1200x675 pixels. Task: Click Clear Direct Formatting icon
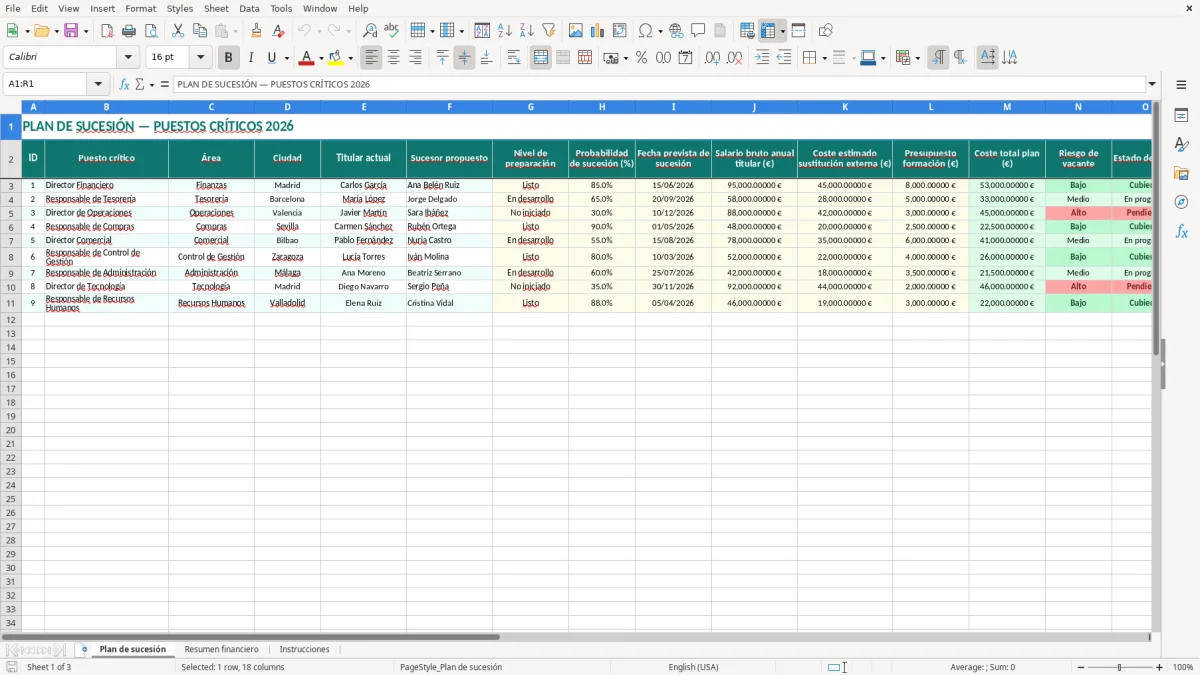pos(279,31)
